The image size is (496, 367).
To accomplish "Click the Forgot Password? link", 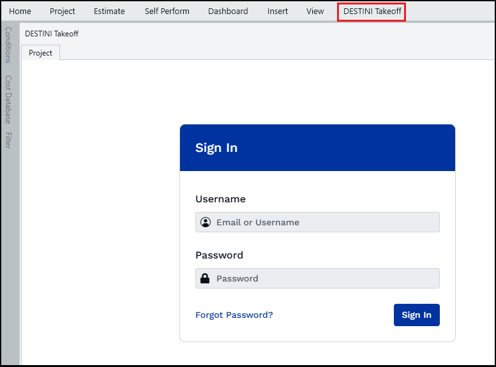I will [234, 315].
